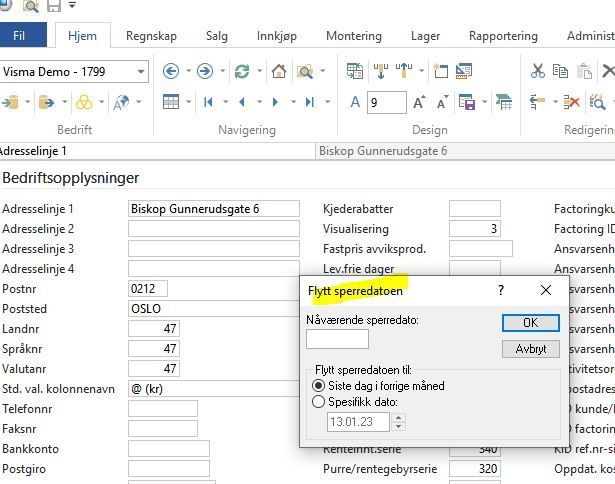Screen dimensions: 615x484
Task: Click the new window icon in Design
Action: 440,71
